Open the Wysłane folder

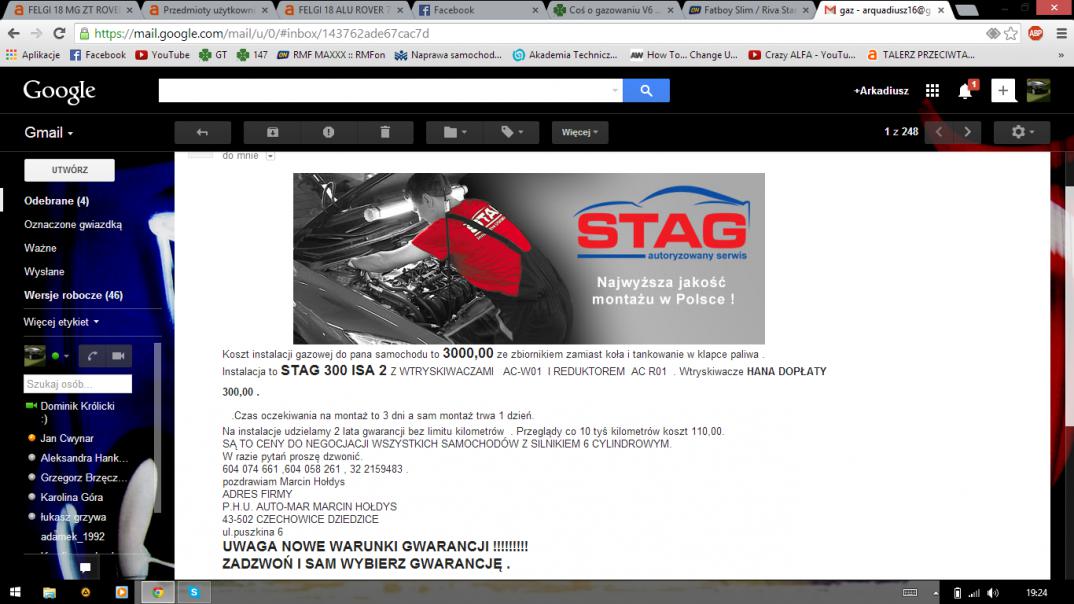pyautogui.click(x=44, y=272)
